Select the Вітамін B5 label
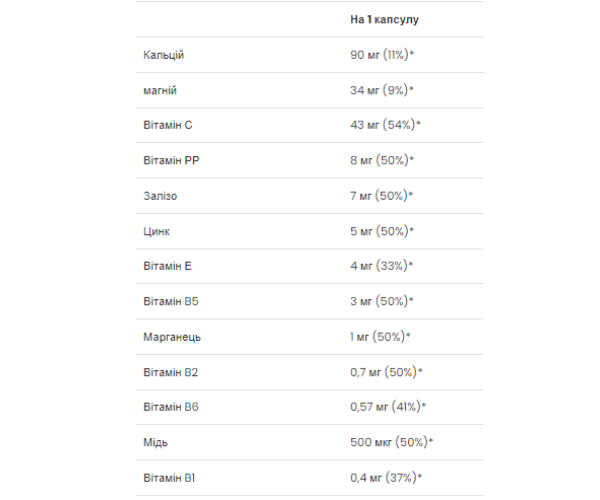This screenshot has height=500, width=600. coord(169,301)
